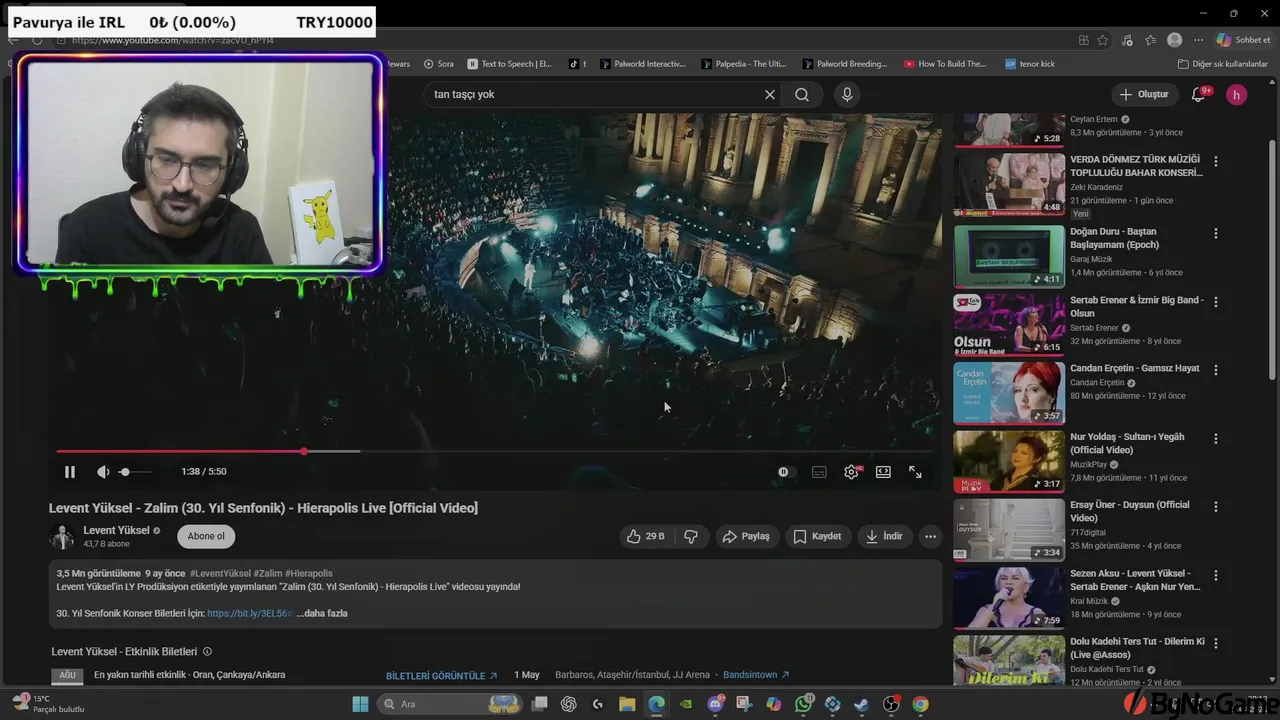The height and width of the screenshot is (720, 1280).
Task: Enter fullscreen mode in the player
Action: 915,472
